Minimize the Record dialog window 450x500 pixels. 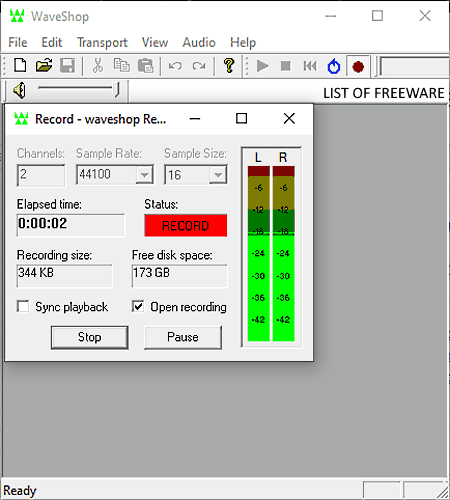195,119
